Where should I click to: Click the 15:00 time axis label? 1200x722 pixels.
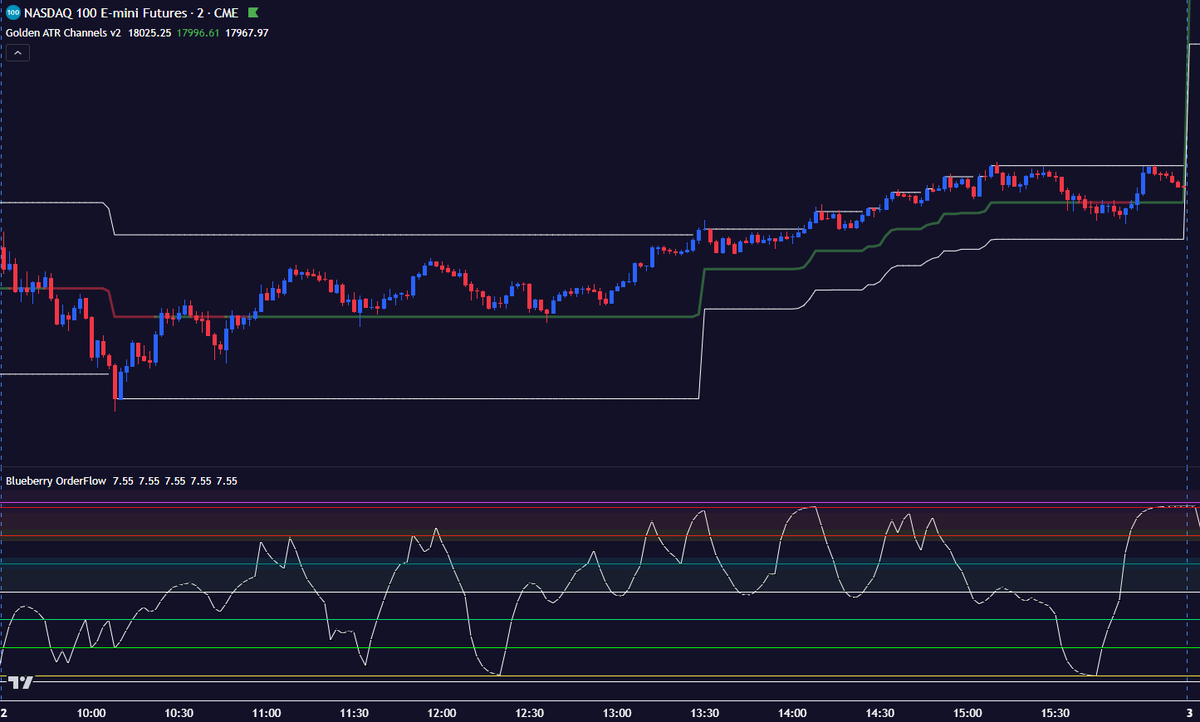click(x=967, y=713)
